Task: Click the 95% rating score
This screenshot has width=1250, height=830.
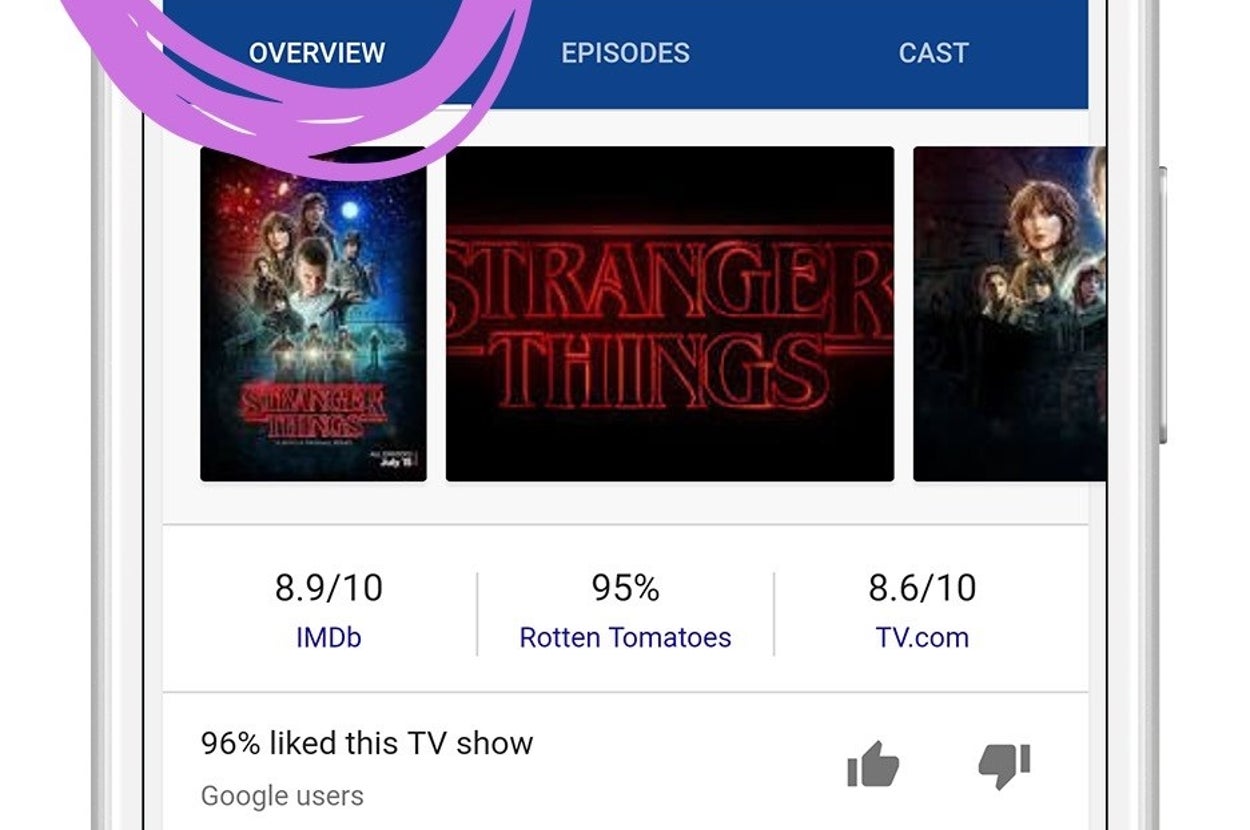Action: (x=625, y=588)
